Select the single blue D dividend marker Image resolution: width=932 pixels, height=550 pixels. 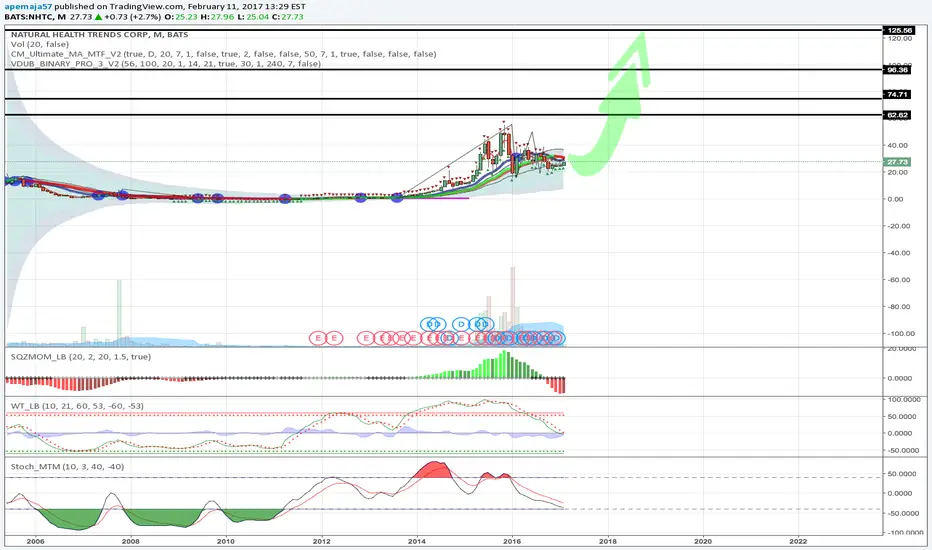click(461, 324)
